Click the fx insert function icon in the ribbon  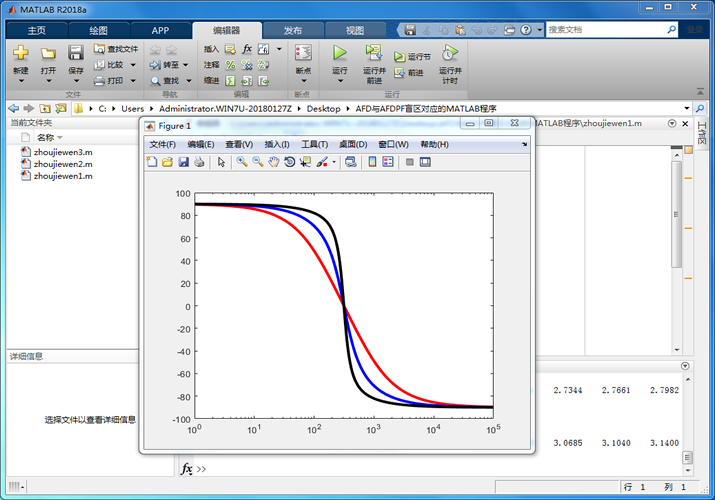[247, 49]
